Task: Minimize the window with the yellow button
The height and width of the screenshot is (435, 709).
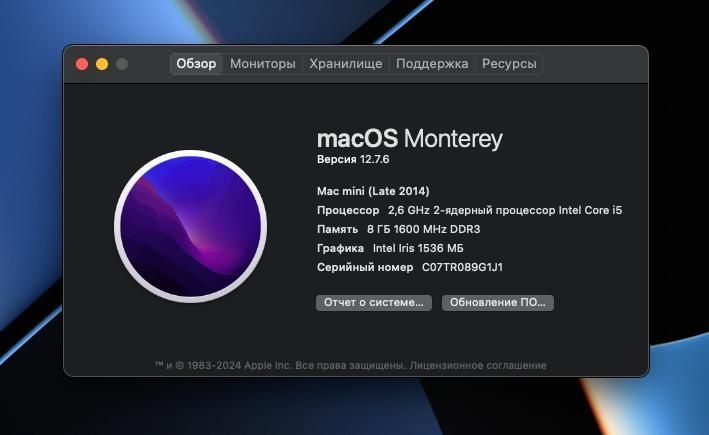Action: point(102,64)
